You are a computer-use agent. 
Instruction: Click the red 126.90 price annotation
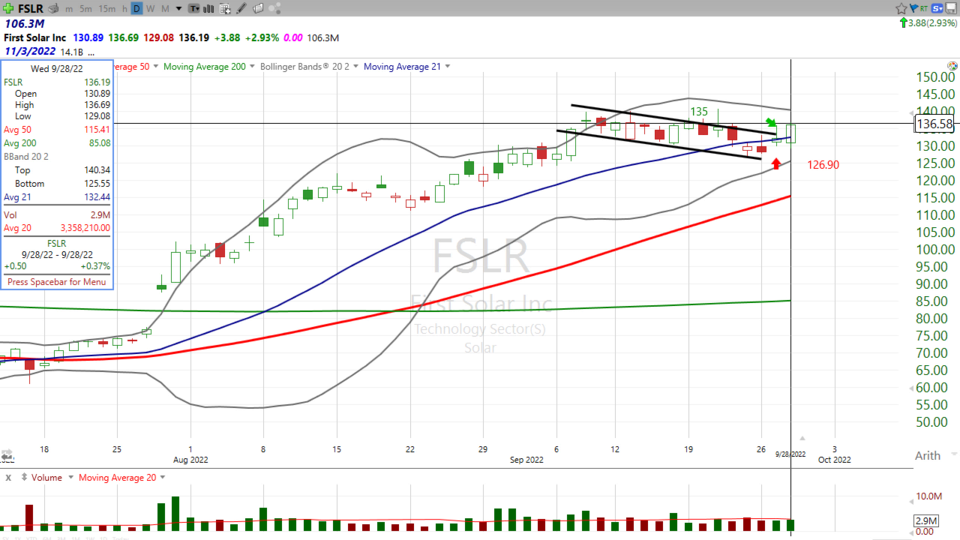tap(823, 165)
